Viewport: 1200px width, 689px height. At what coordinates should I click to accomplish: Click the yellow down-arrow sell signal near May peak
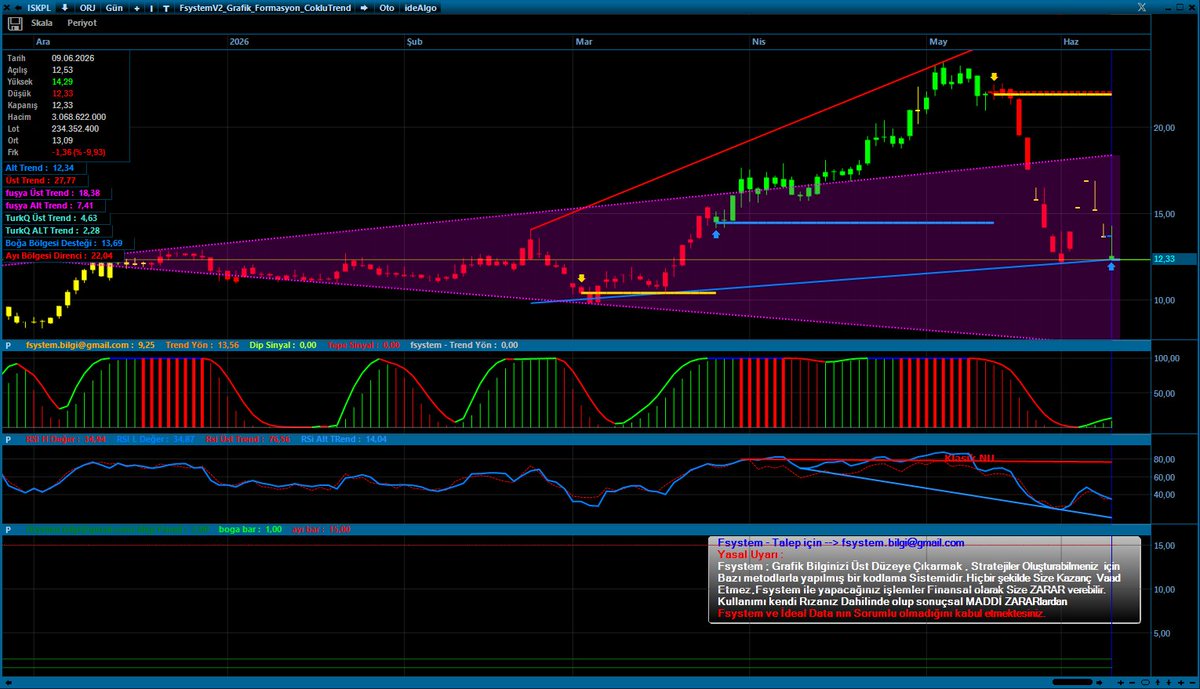coord(994,77)
